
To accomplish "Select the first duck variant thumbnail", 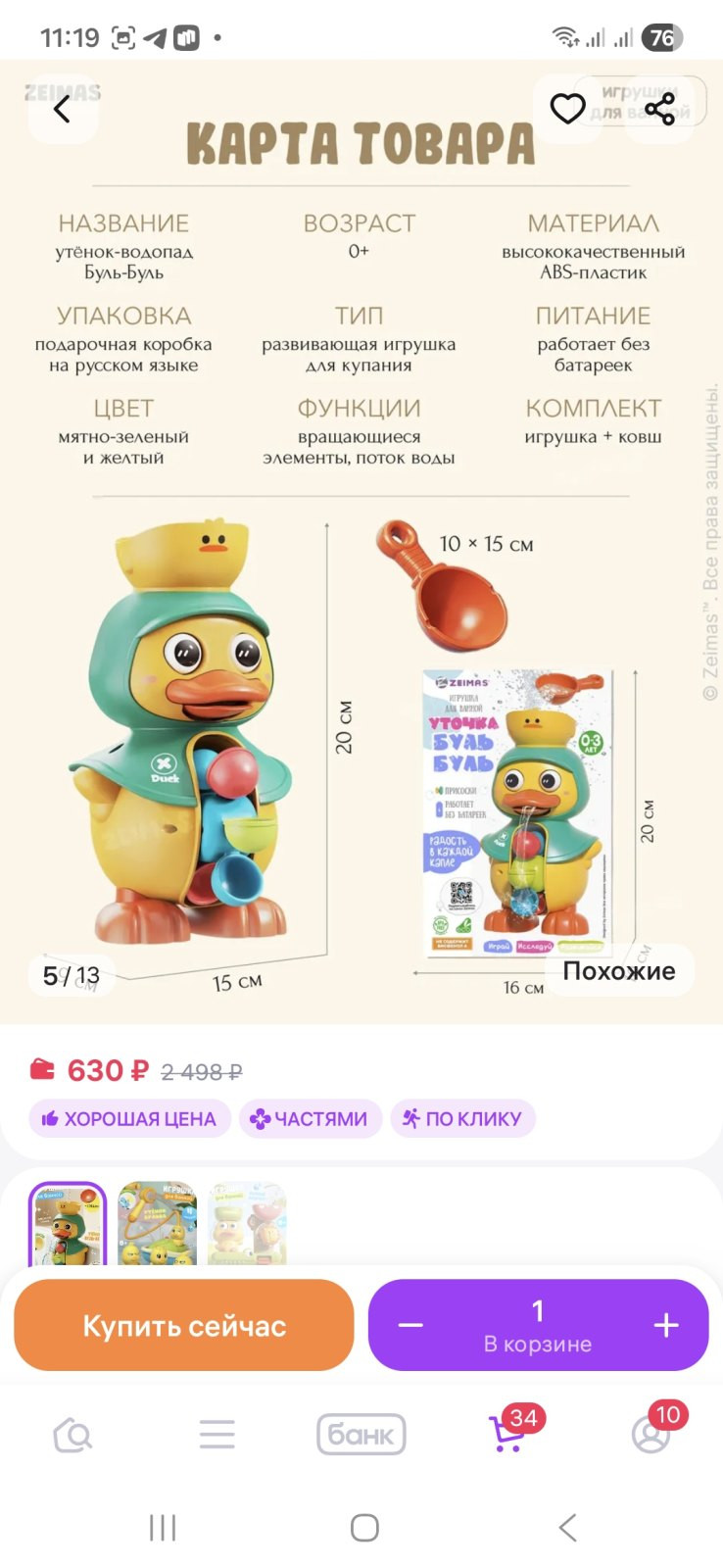I will click(68, 1224).
